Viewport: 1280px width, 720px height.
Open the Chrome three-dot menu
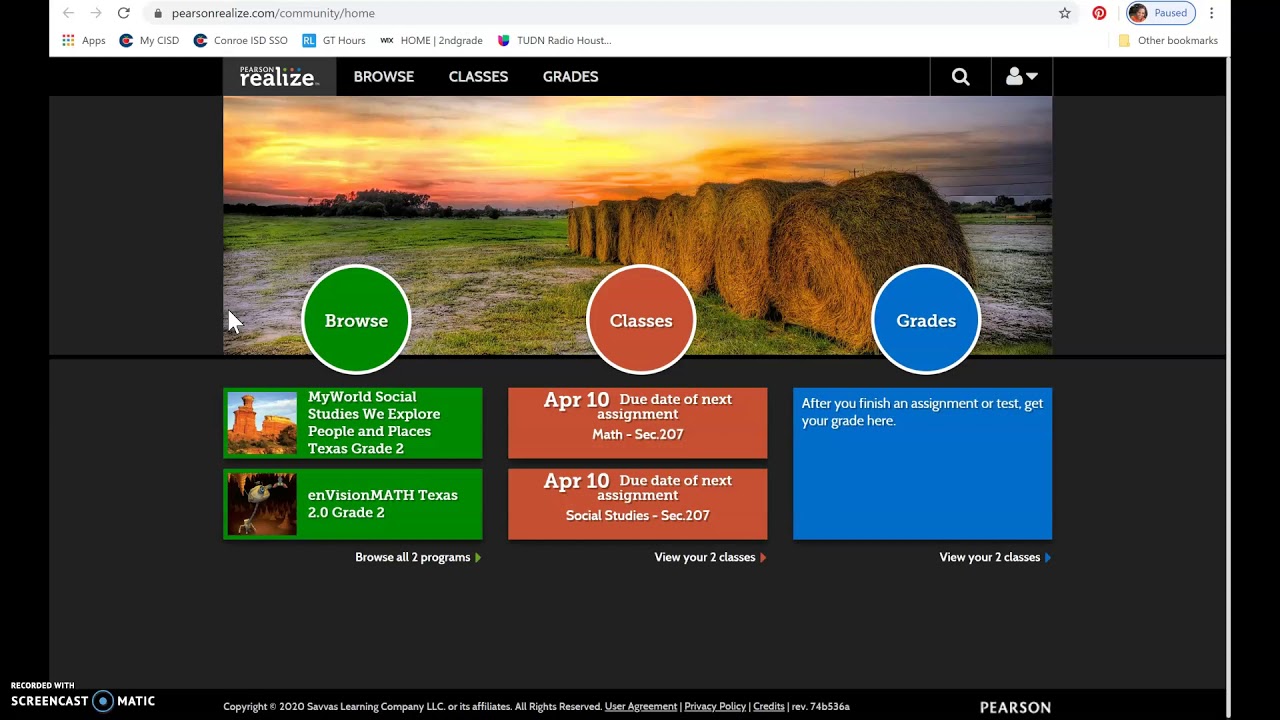[1211, 13]
